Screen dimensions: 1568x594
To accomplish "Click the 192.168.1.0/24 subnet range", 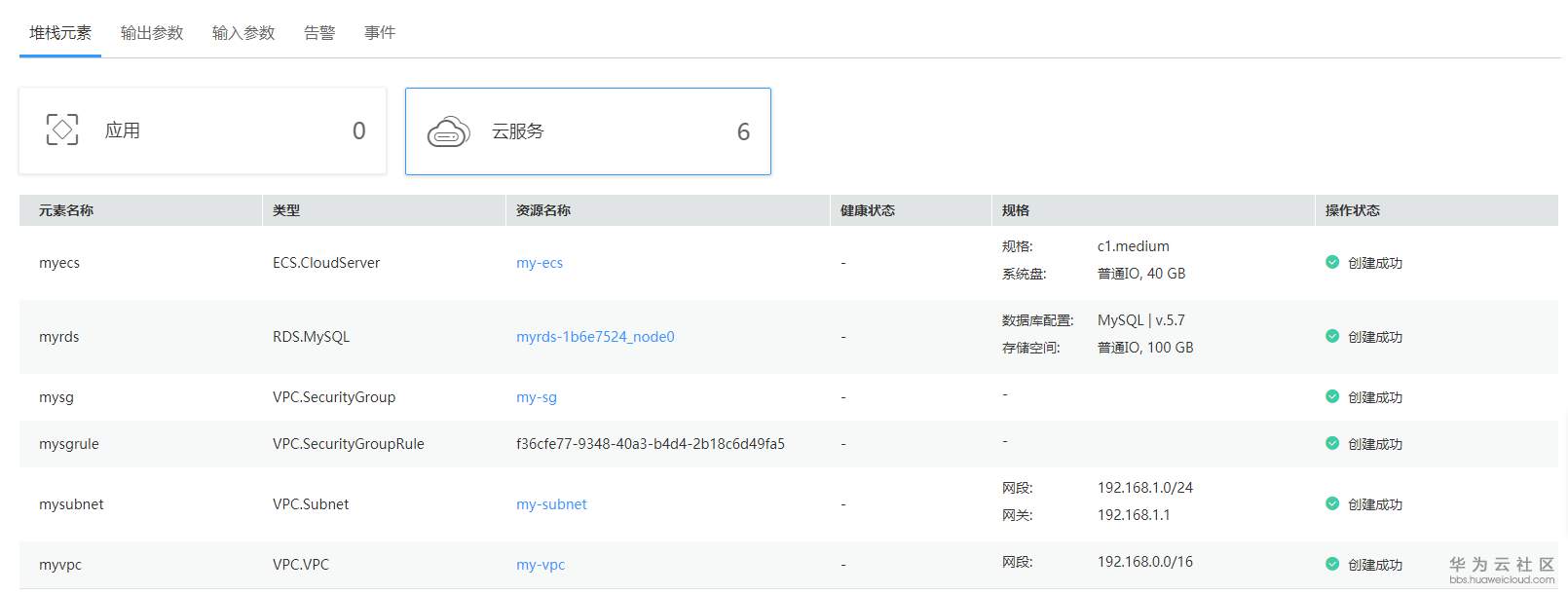I will pos(1145,488).
